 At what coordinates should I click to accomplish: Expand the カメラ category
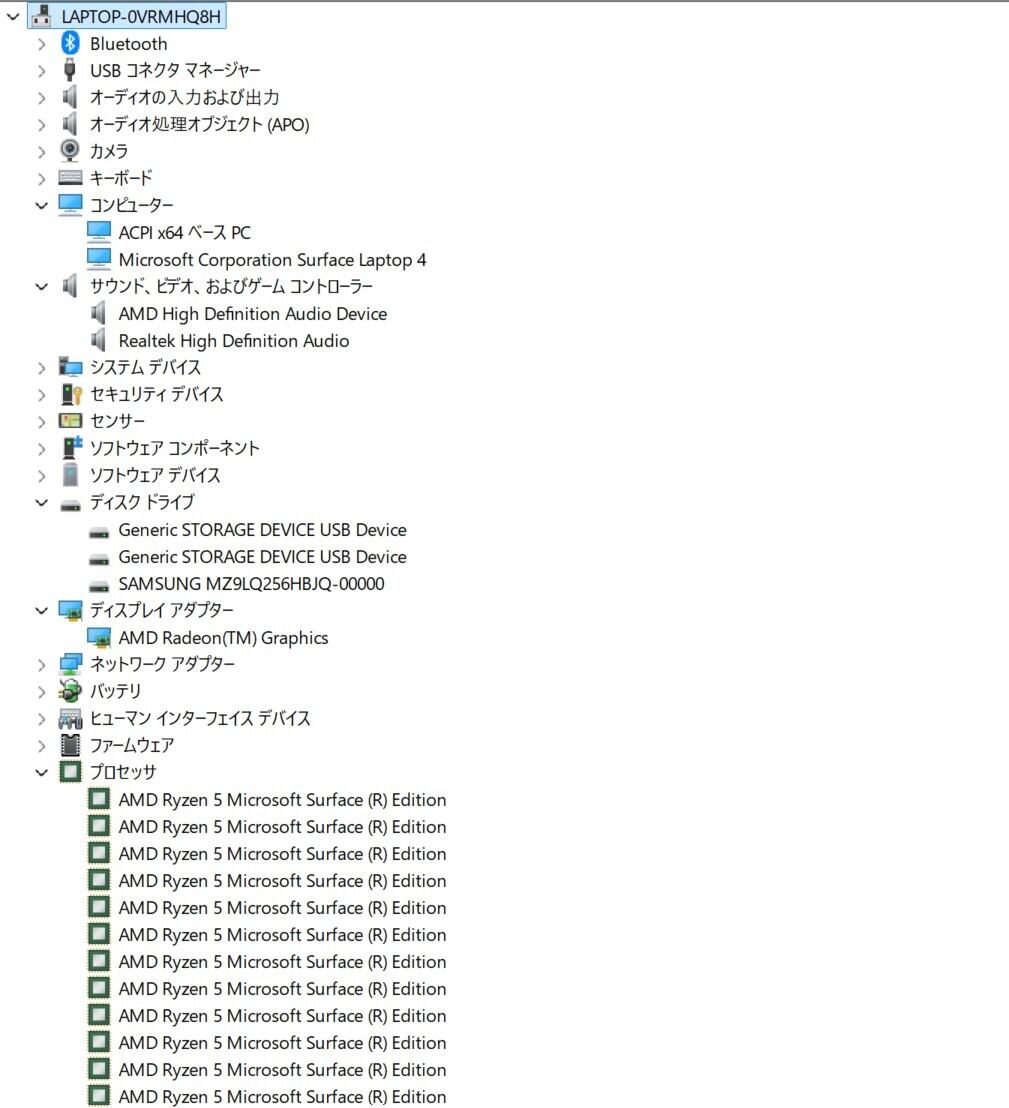[41, 152]
